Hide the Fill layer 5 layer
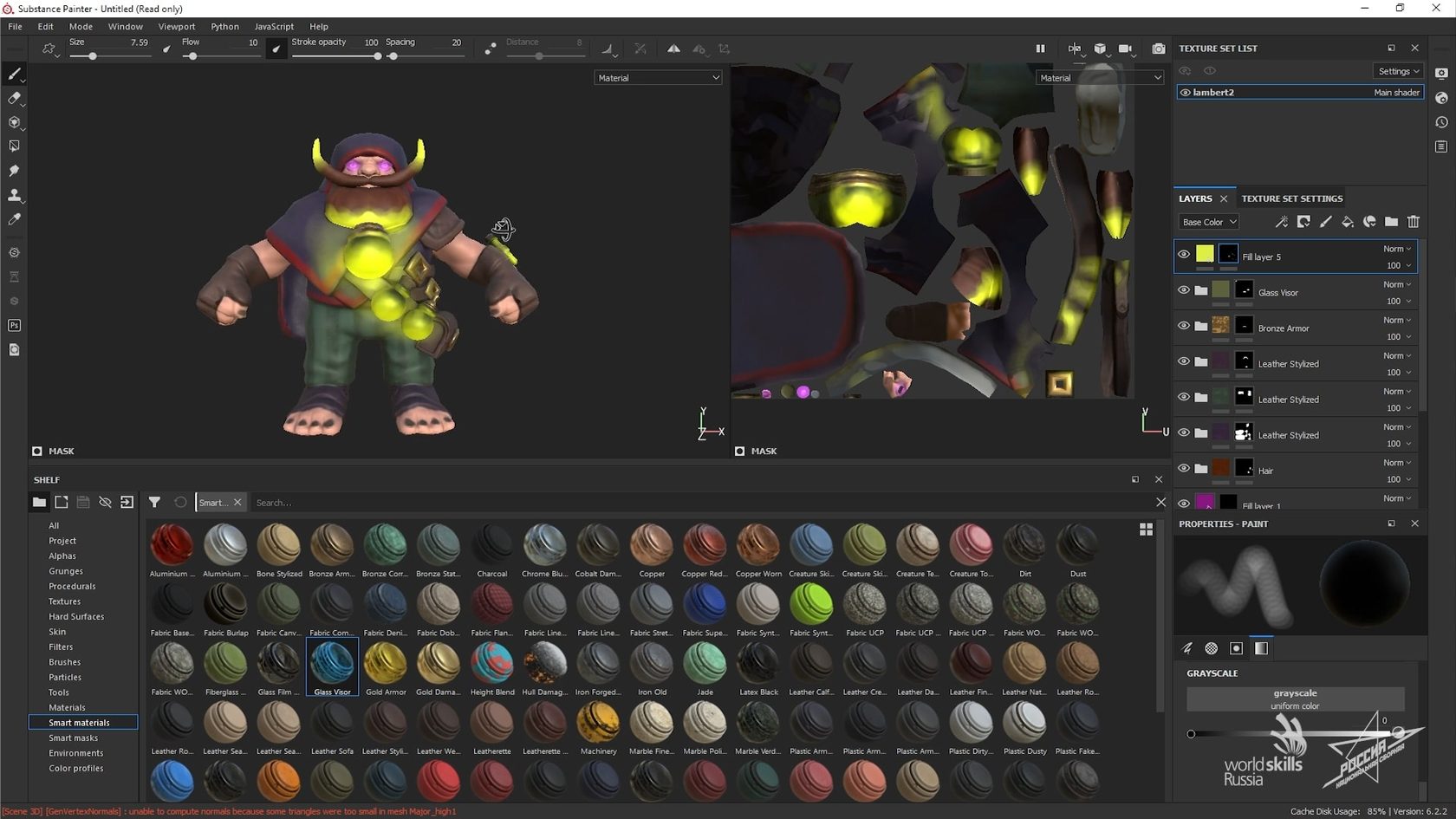 tap(1183, 255)
